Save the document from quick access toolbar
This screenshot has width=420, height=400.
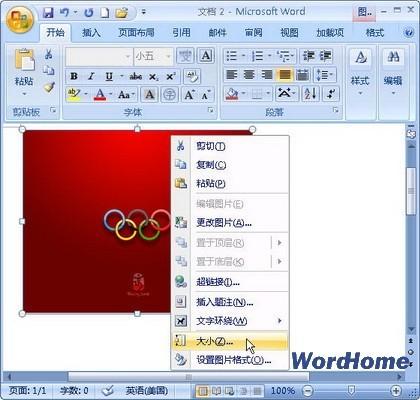(x=48, y=13)
